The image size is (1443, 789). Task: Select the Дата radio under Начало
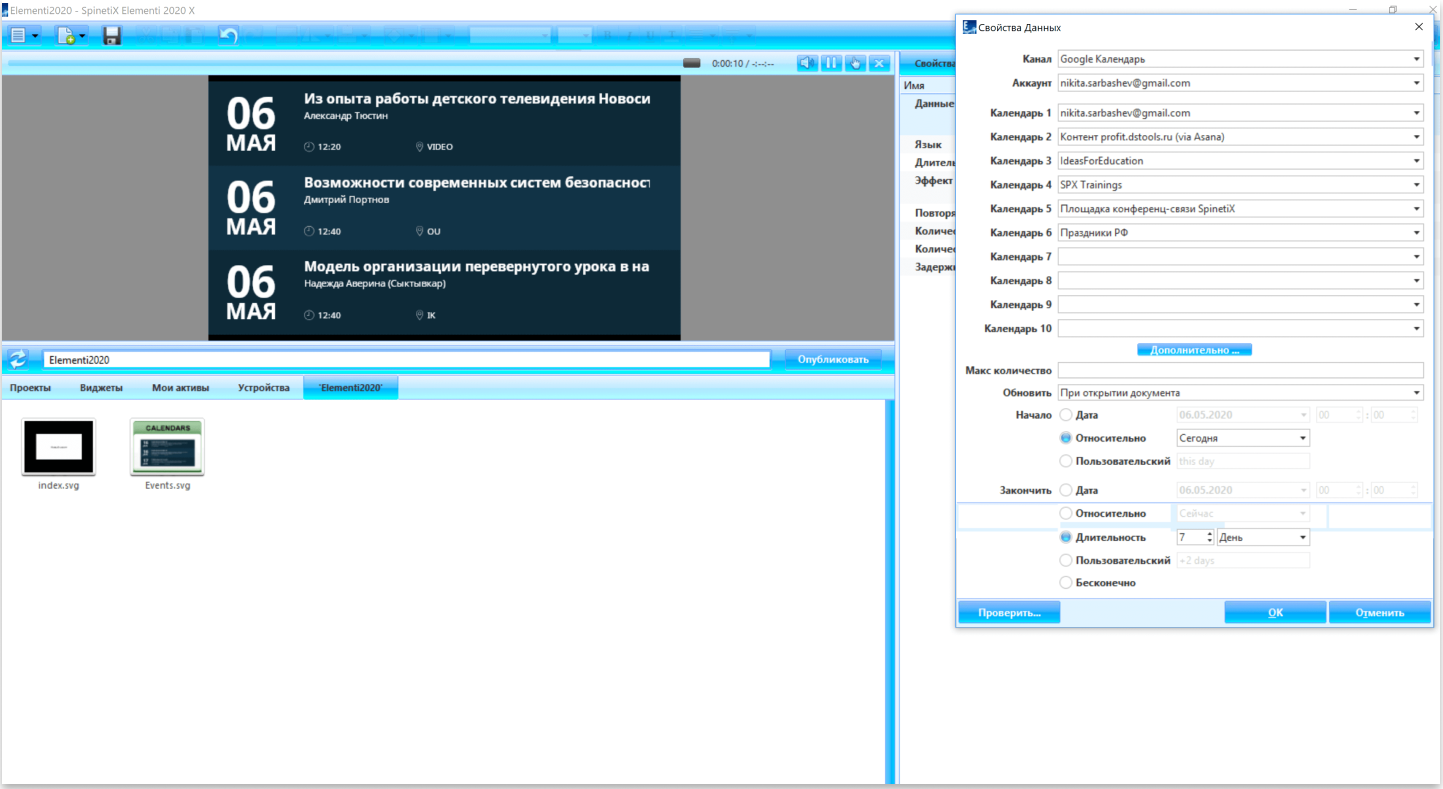click(x=1065, y=414)
